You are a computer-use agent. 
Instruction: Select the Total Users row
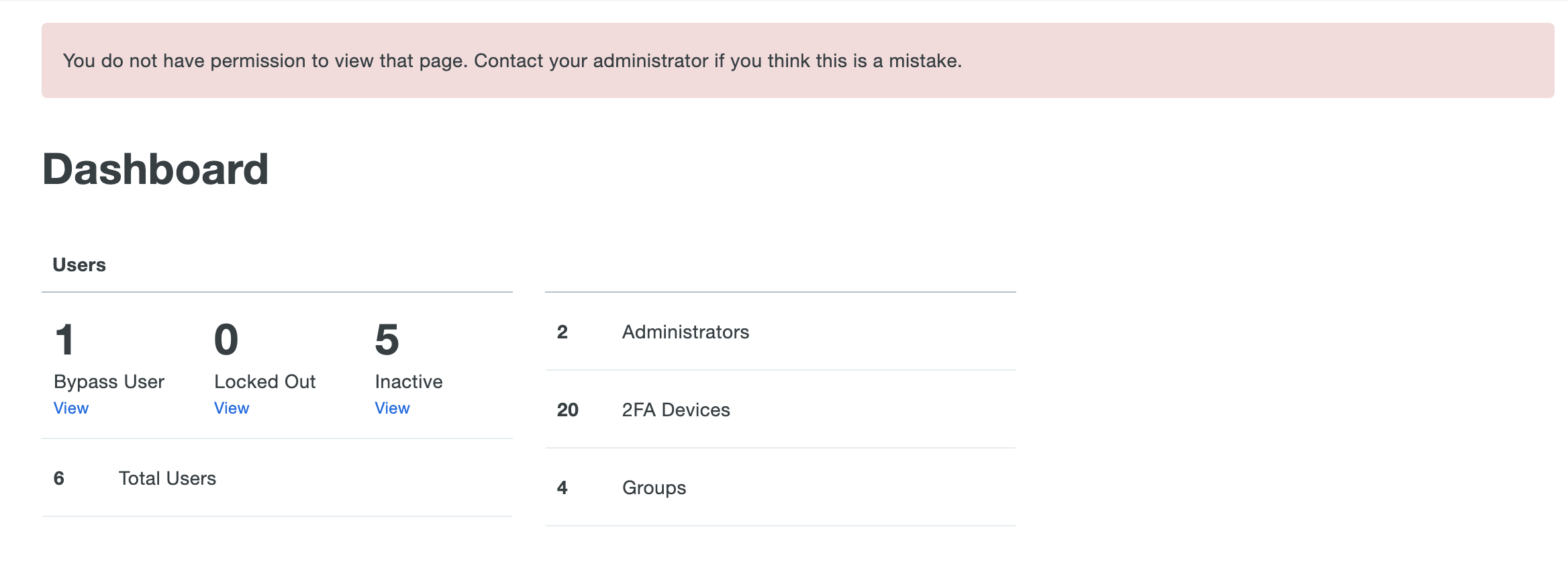[x=167, y=478]
